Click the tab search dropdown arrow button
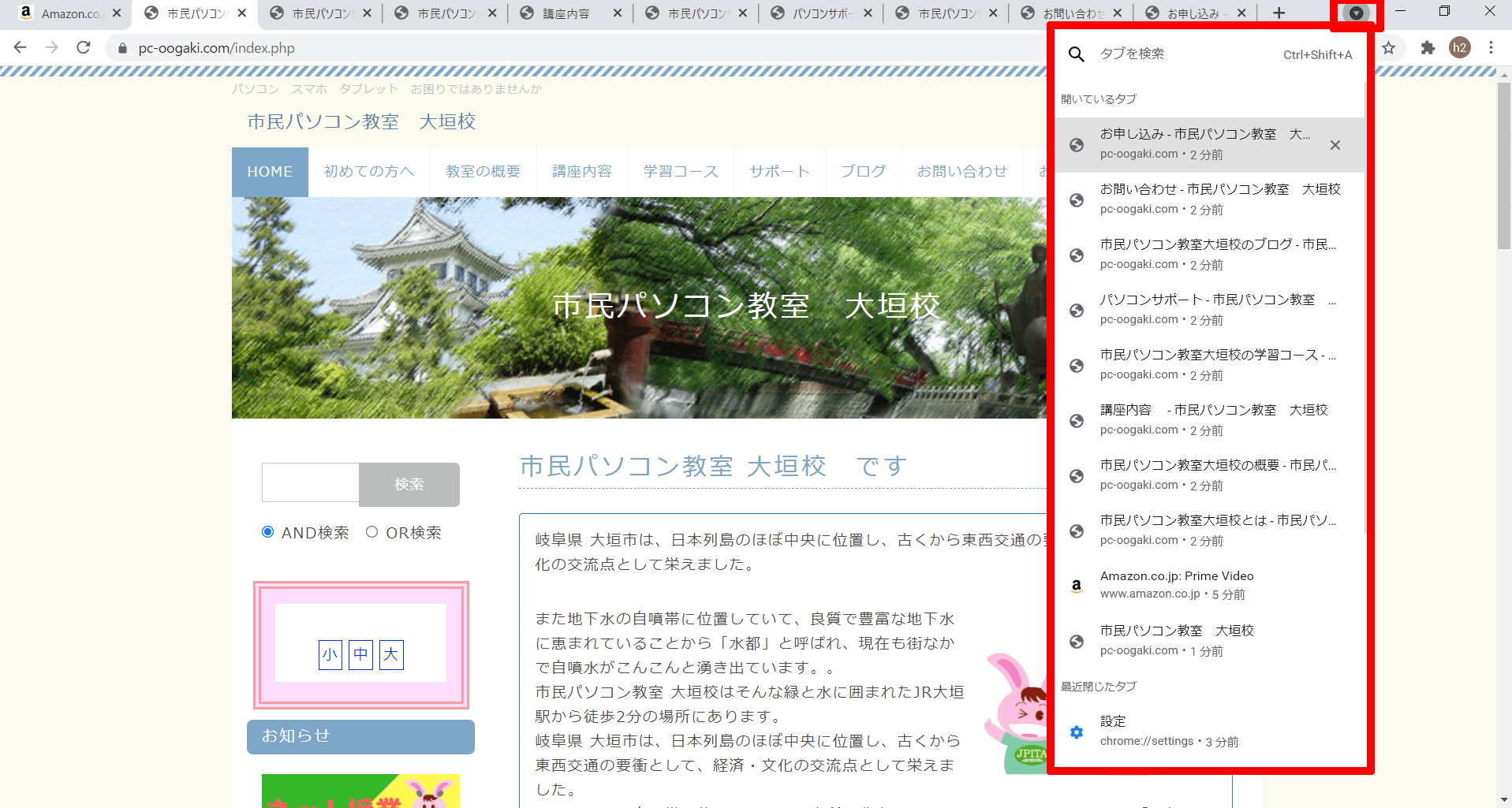The height and width of the screenshot is (808, 1512). (x=1356, y=13)
